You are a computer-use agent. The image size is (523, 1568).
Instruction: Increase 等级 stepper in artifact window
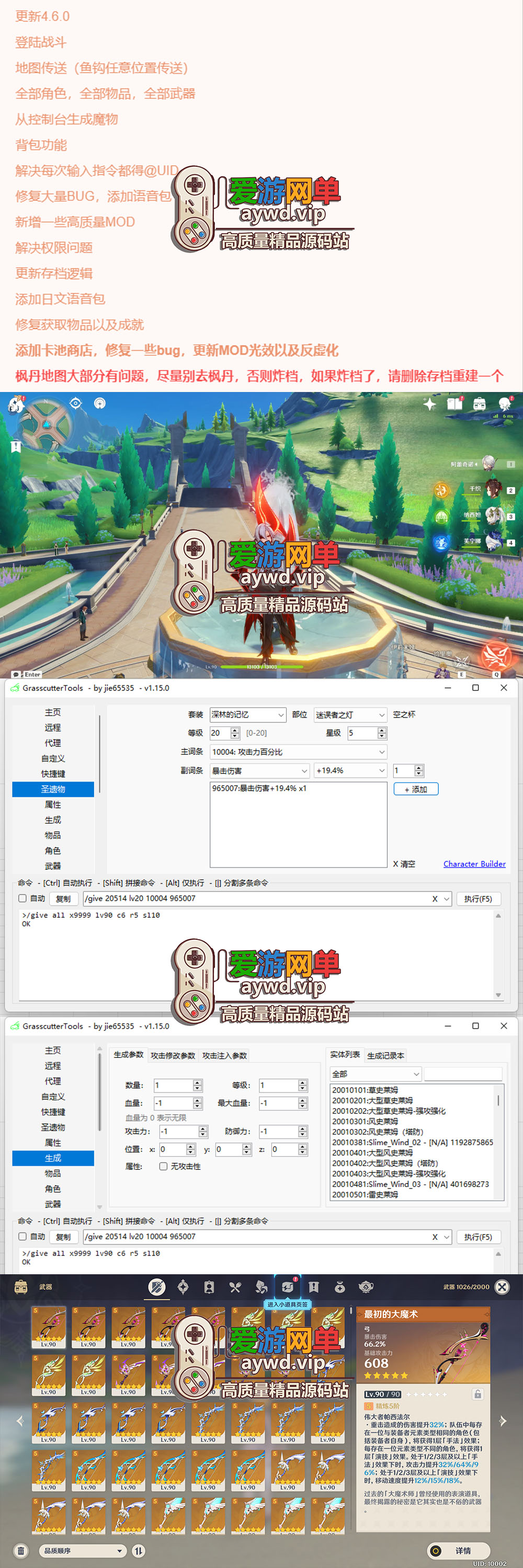pyautogui.click(x=235, y=730)
